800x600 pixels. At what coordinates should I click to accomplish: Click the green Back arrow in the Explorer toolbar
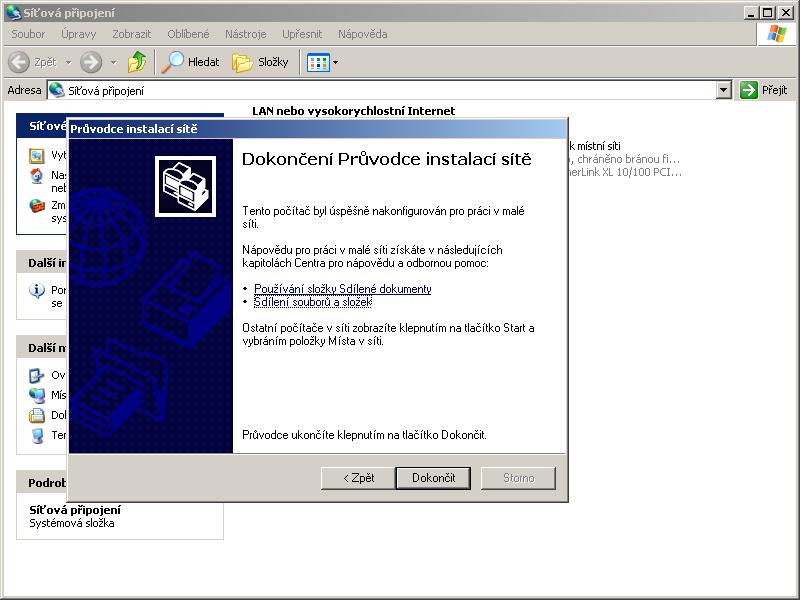[x=19, y=62]
